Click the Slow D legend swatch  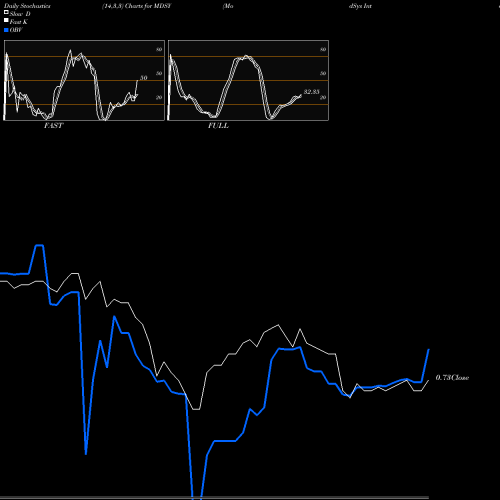6,13
